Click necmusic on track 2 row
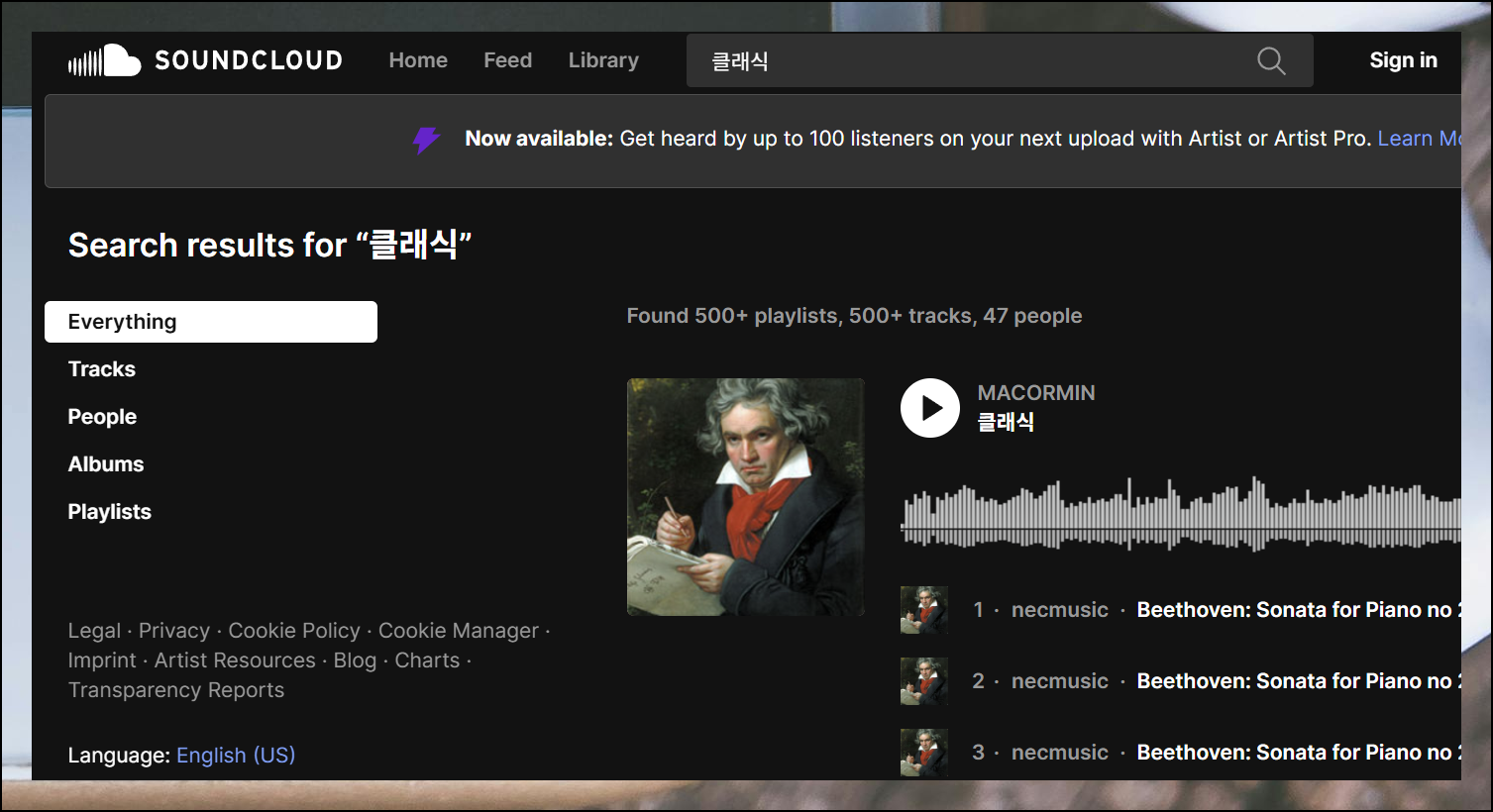This screenshot has width=1493, height=812. pyautogui.click(x=1059, y=681)
